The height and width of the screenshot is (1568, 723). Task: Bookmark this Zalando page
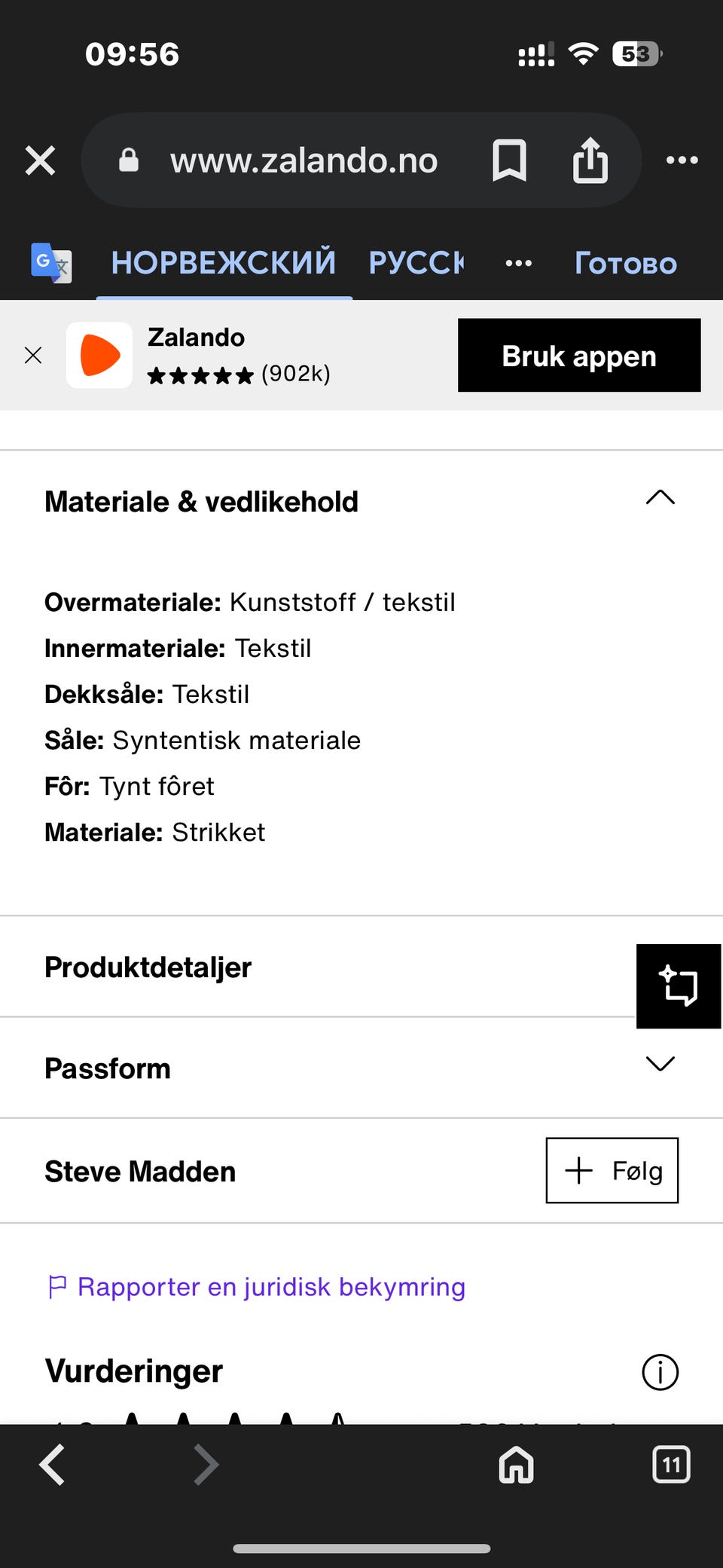tap(508, 160)
